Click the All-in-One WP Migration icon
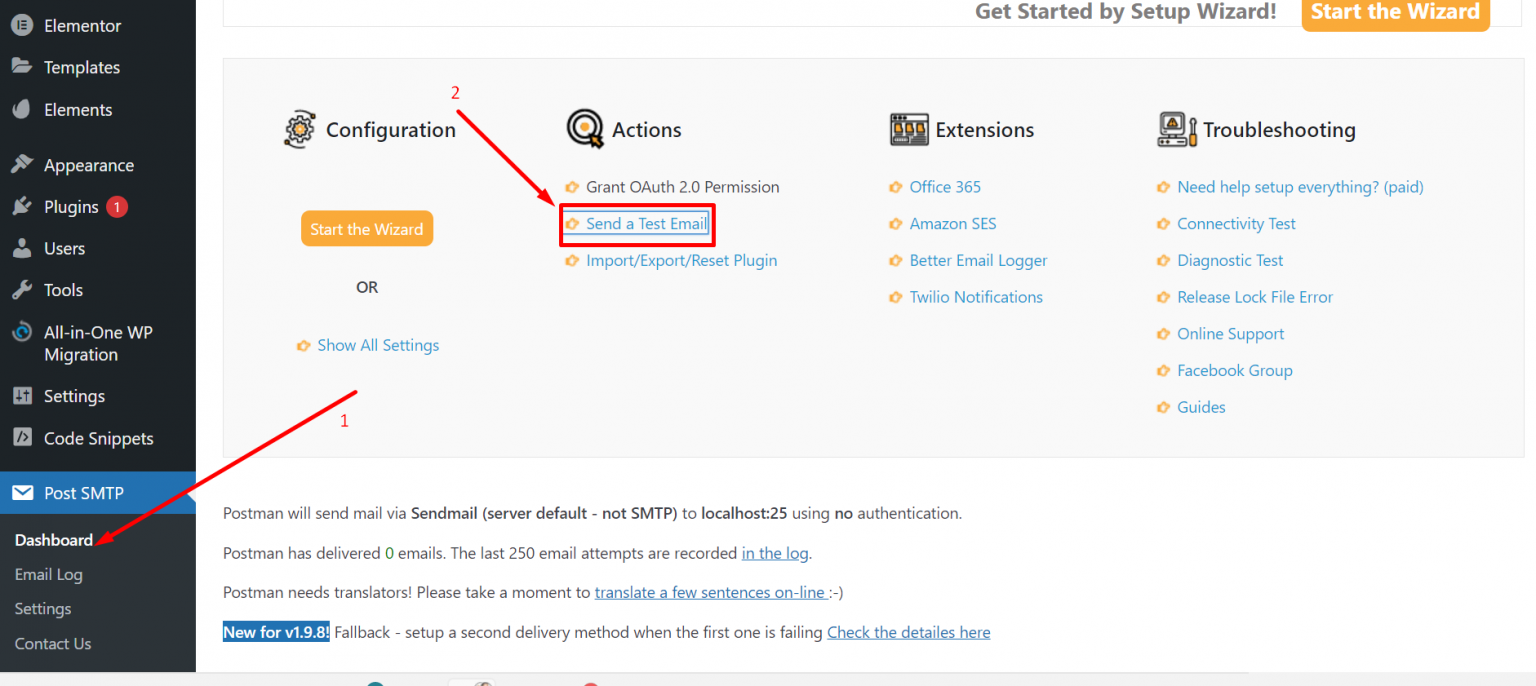 click(x=22, y=332)
